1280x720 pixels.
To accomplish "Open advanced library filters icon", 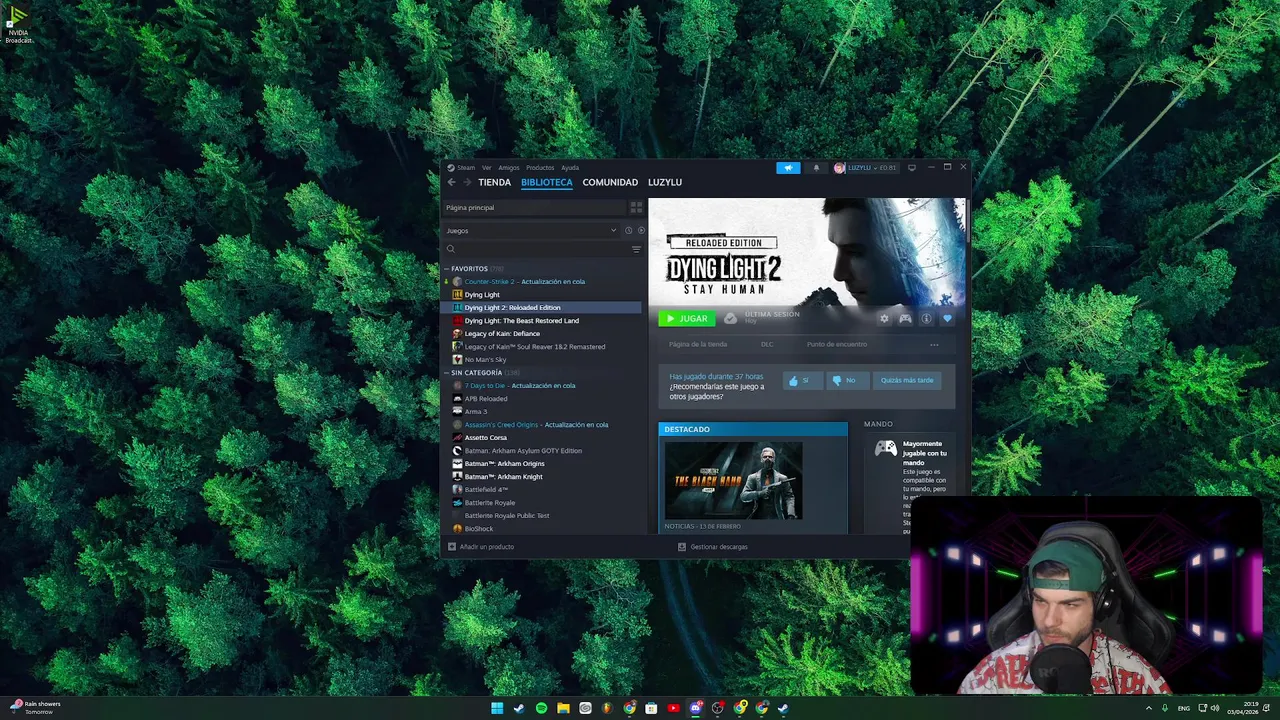I will tap(636, 249).
